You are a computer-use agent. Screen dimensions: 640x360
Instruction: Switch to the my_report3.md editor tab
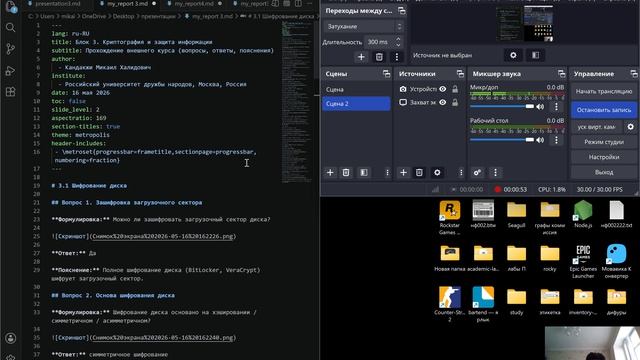128,4
